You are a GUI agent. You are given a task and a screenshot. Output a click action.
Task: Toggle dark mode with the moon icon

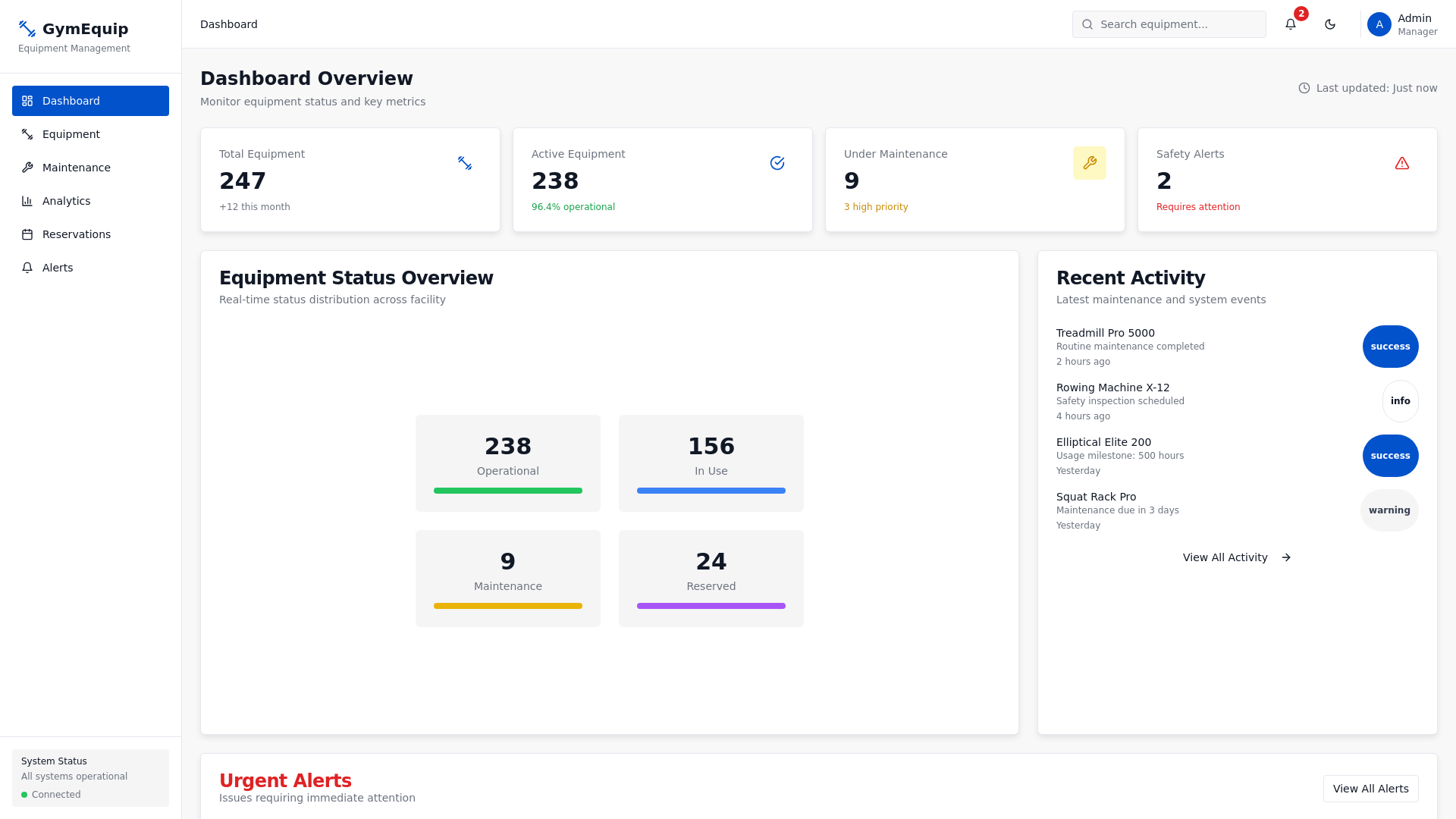1329,24
